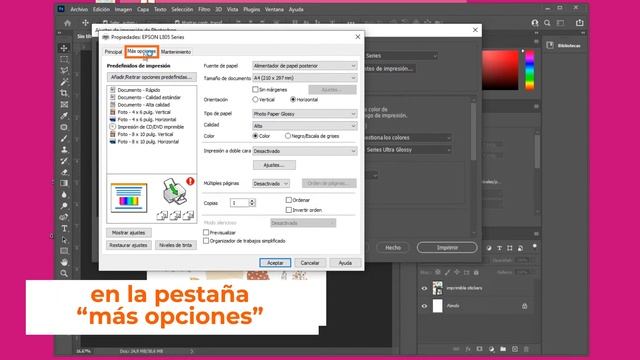Open the Series Ultra Glossy dropdown
This screenshot has width=640, height=360.
[x=408, y=150]
